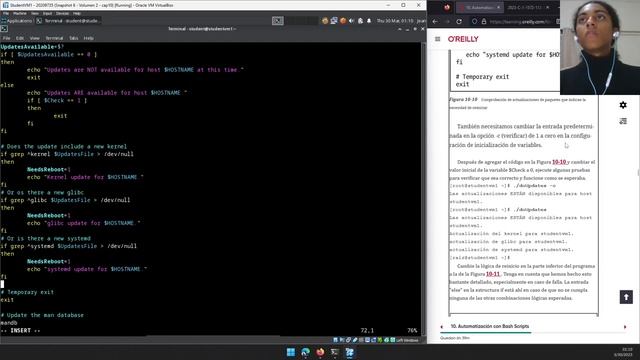Click the Xfce panel clock
The height and width of the screenshot is (360, 640).
click(x=395, y=21)
